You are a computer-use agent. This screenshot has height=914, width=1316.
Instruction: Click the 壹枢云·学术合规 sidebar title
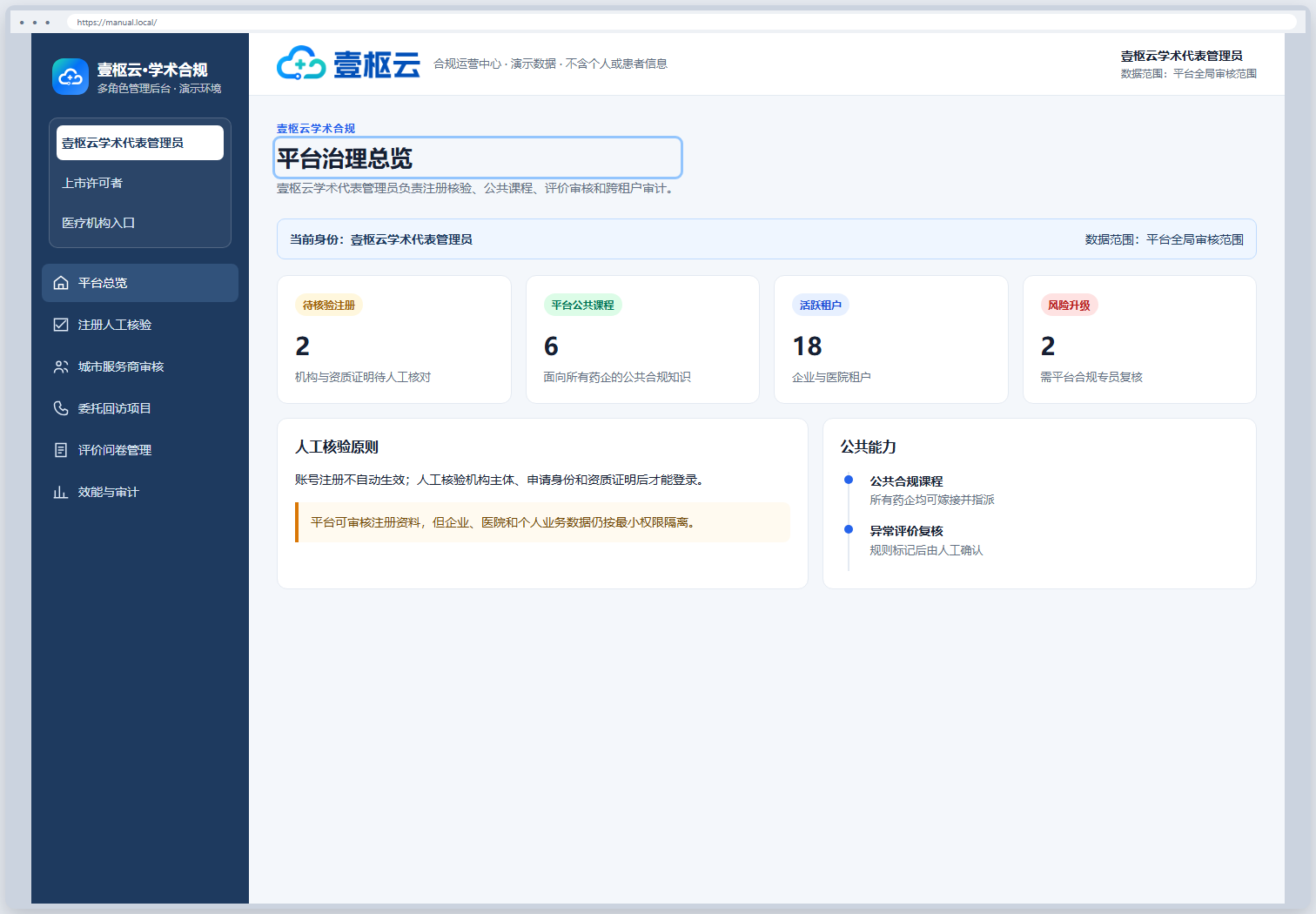(x=152, y=70)
